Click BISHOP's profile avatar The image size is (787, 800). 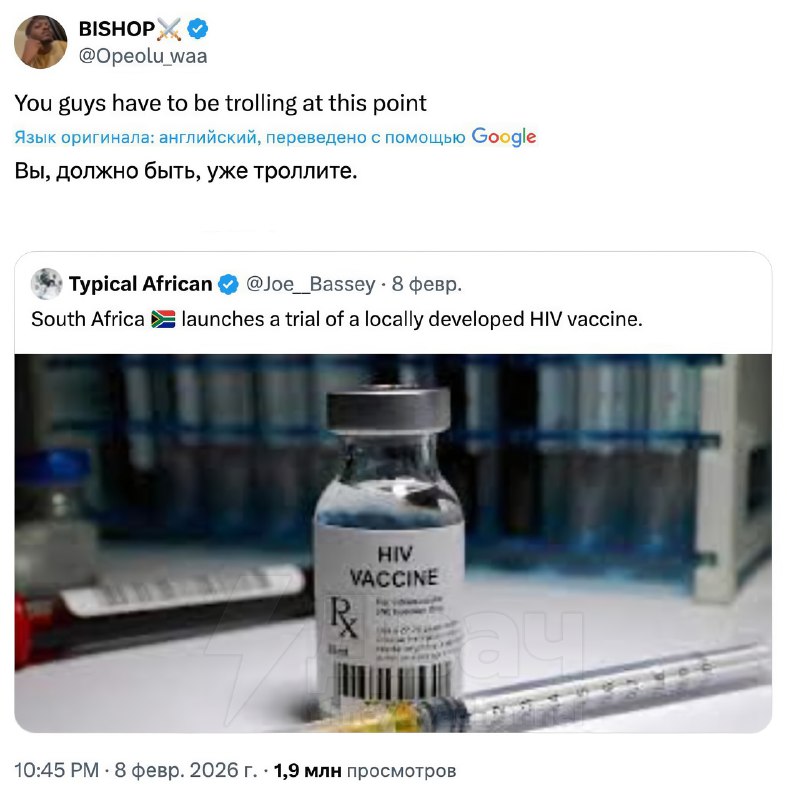[x=41, y=42]
